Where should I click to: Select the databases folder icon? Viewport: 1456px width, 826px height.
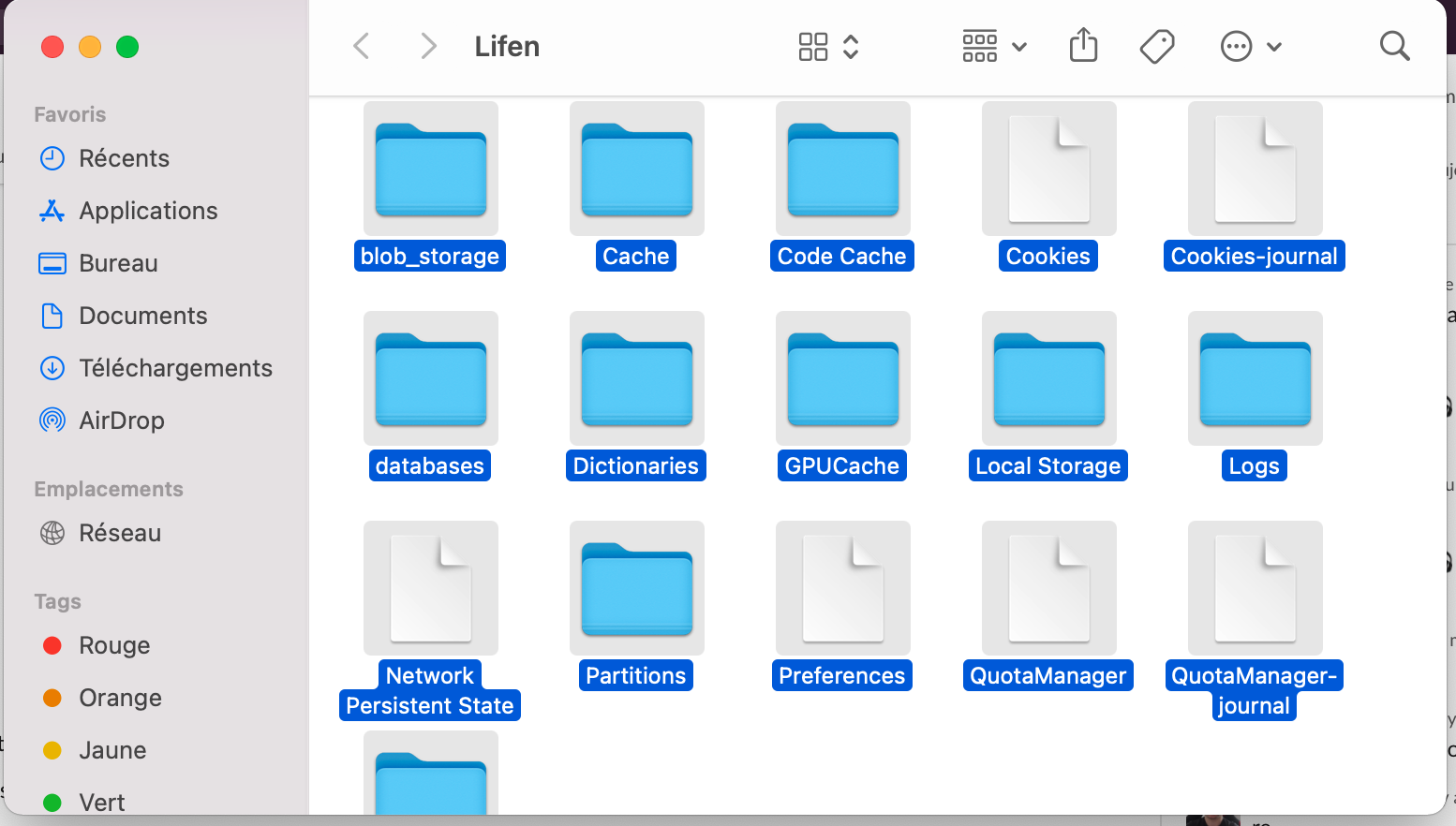pyautogui.click(x=431, y=379)
